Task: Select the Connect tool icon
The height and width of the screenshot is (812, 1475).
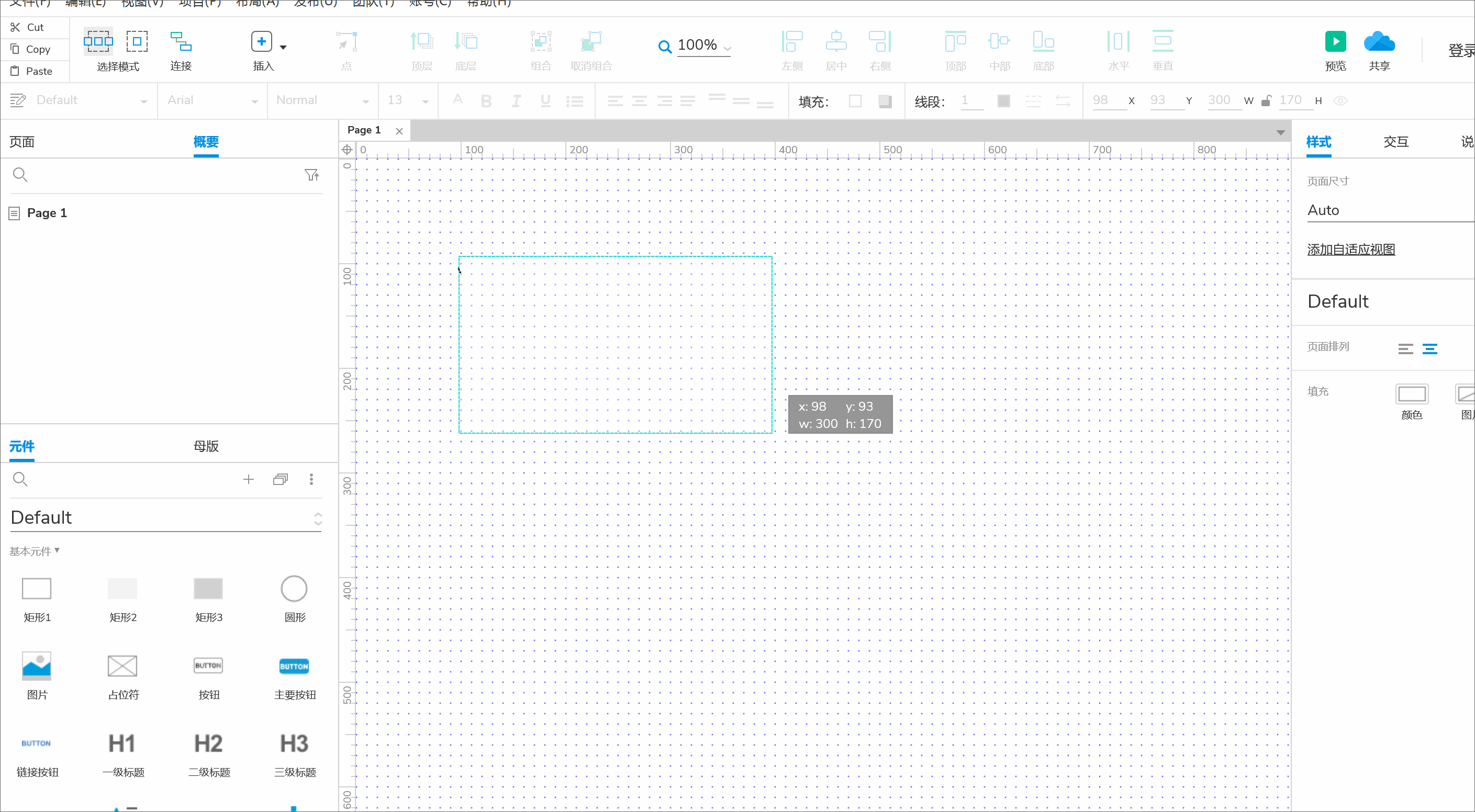Action: pyautogui.click(x=181, y=42)
